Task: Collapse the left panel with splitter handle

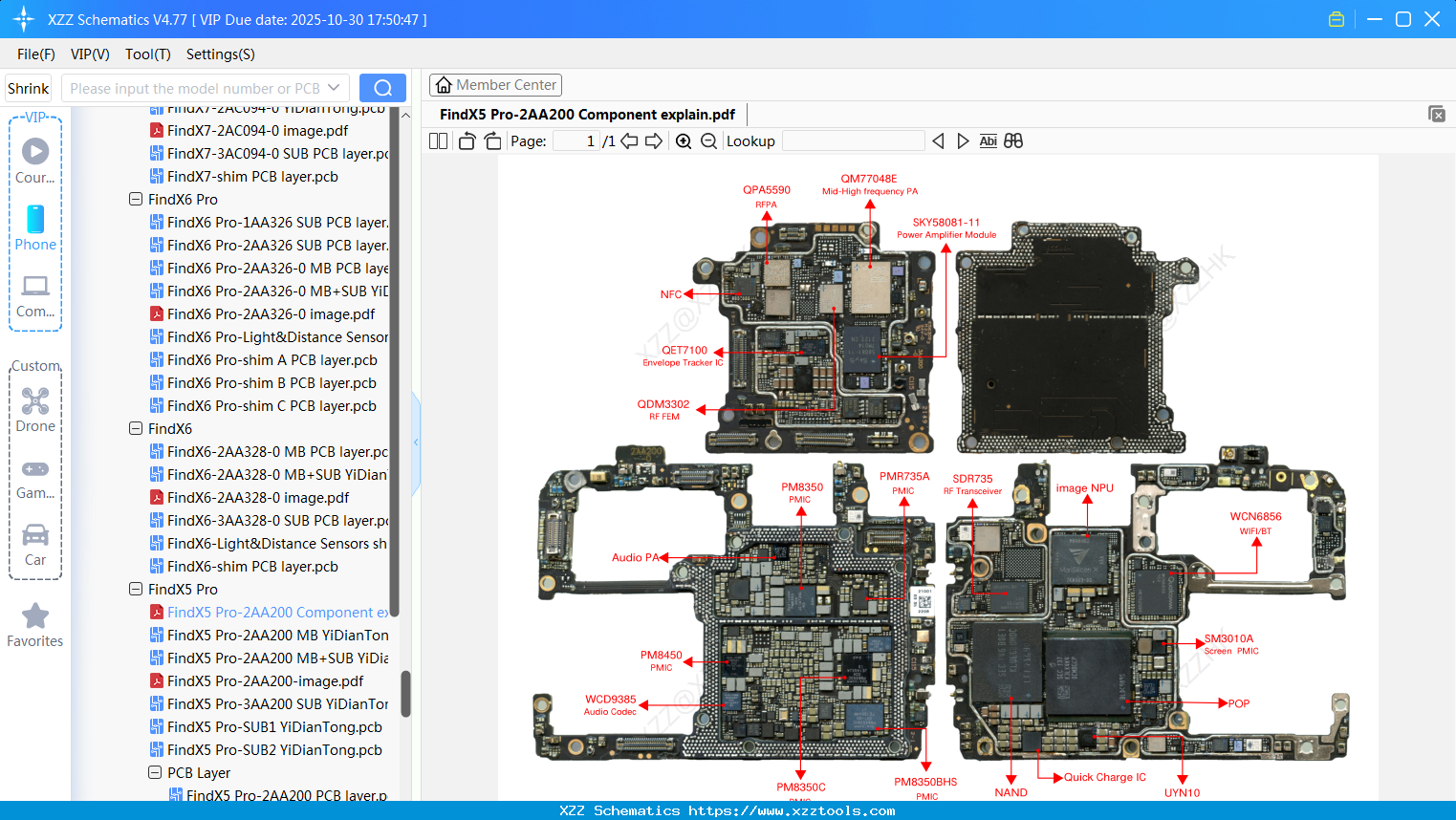Action: pos(416,442)
